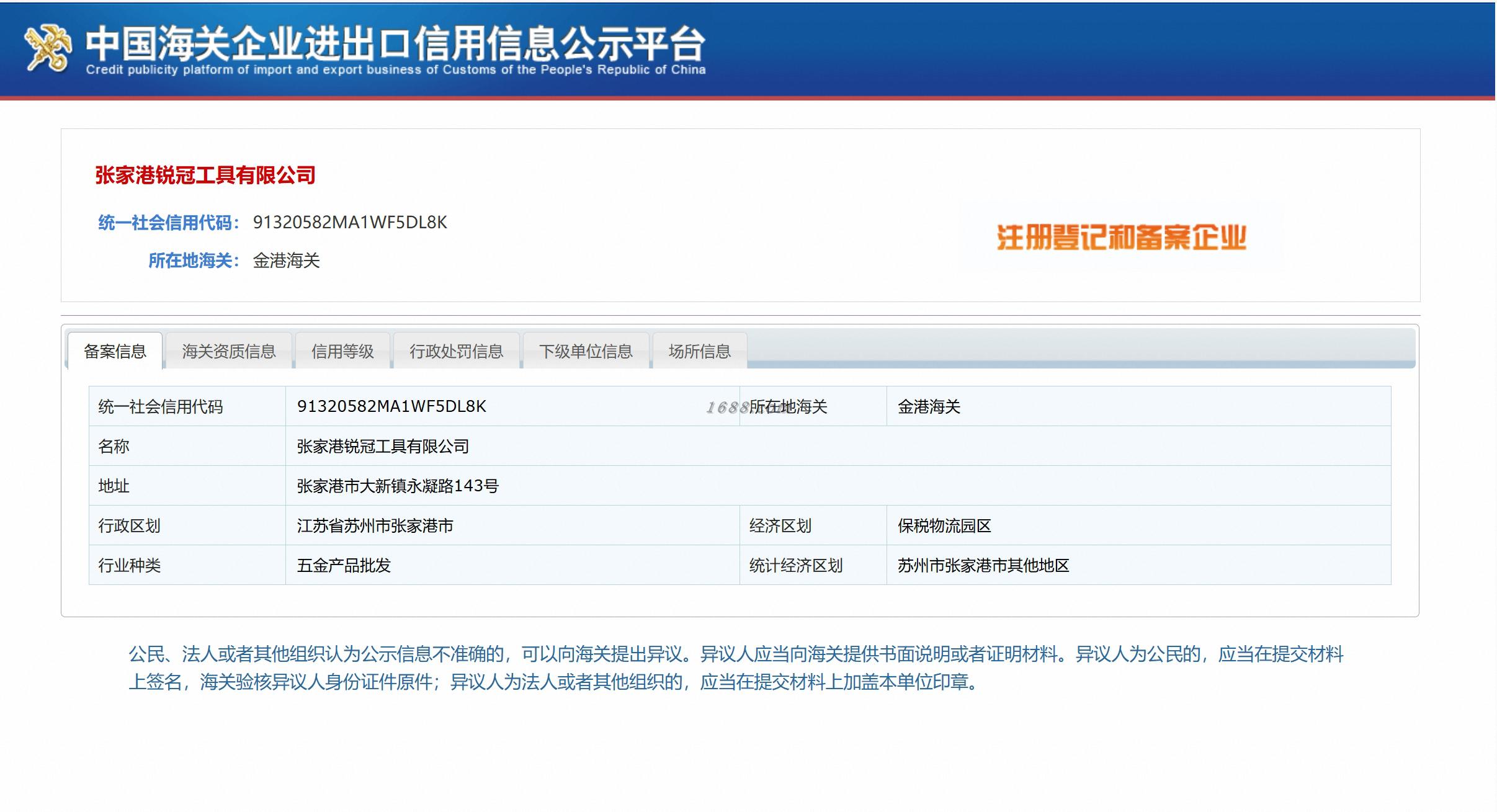The width and height of the screenshot is (1497, 812).
Task: Click the English subtitle under platform title
Action: tap(395, 70)
